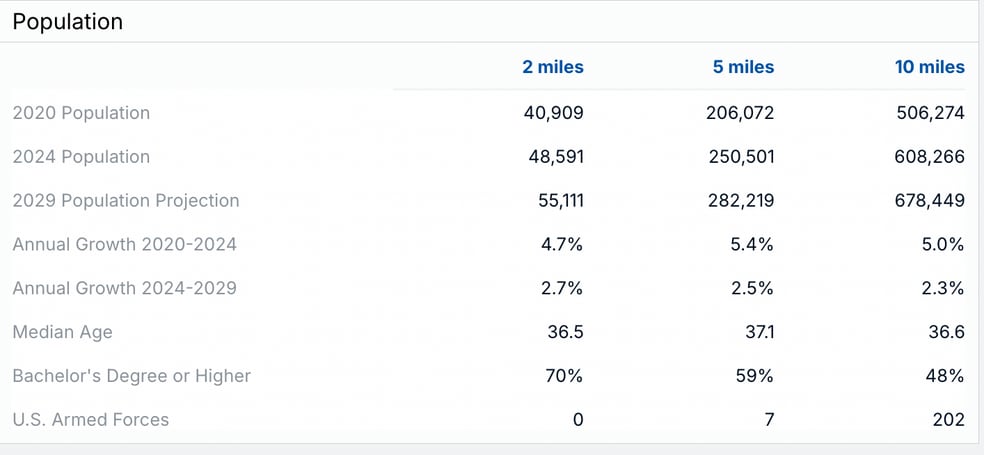This screenshot has width=984, height=455.
Task: Click the 2.3% annual growth value
Action: pos(943,288)
